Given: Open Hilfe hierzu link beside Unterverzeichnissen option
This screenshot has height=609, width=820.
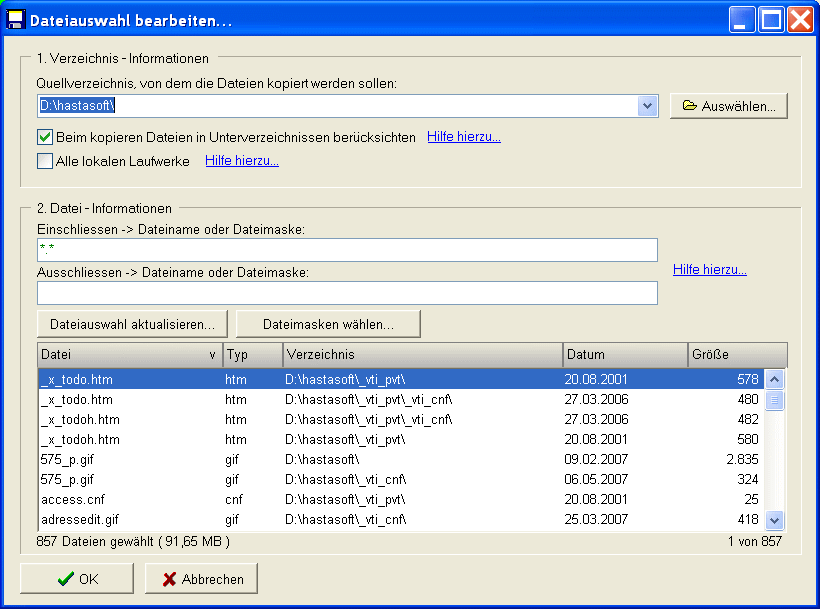Looking at the screenshot, I should tap(464, 137).
